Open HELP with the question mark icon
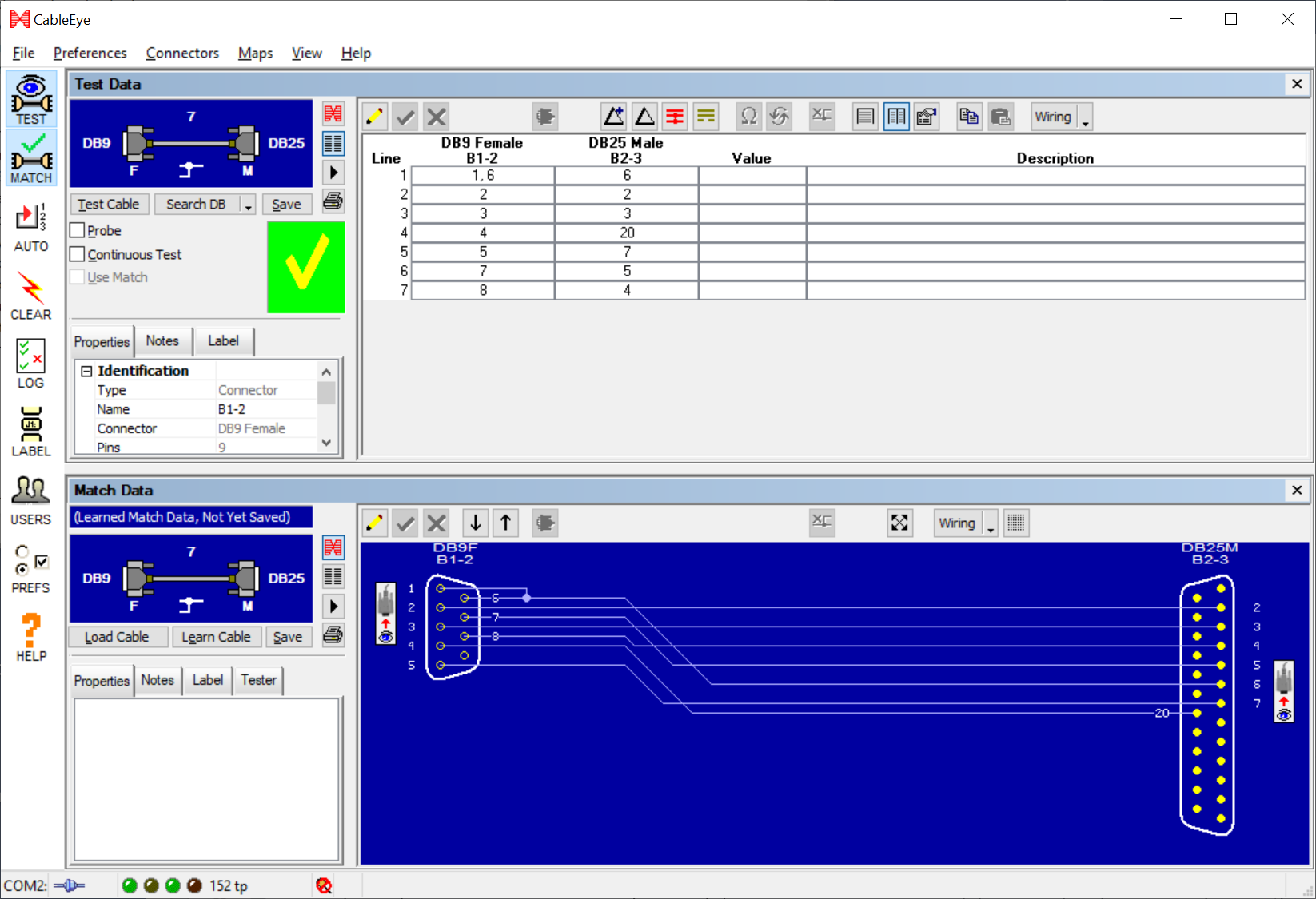1316x899 pixels. 31,637
